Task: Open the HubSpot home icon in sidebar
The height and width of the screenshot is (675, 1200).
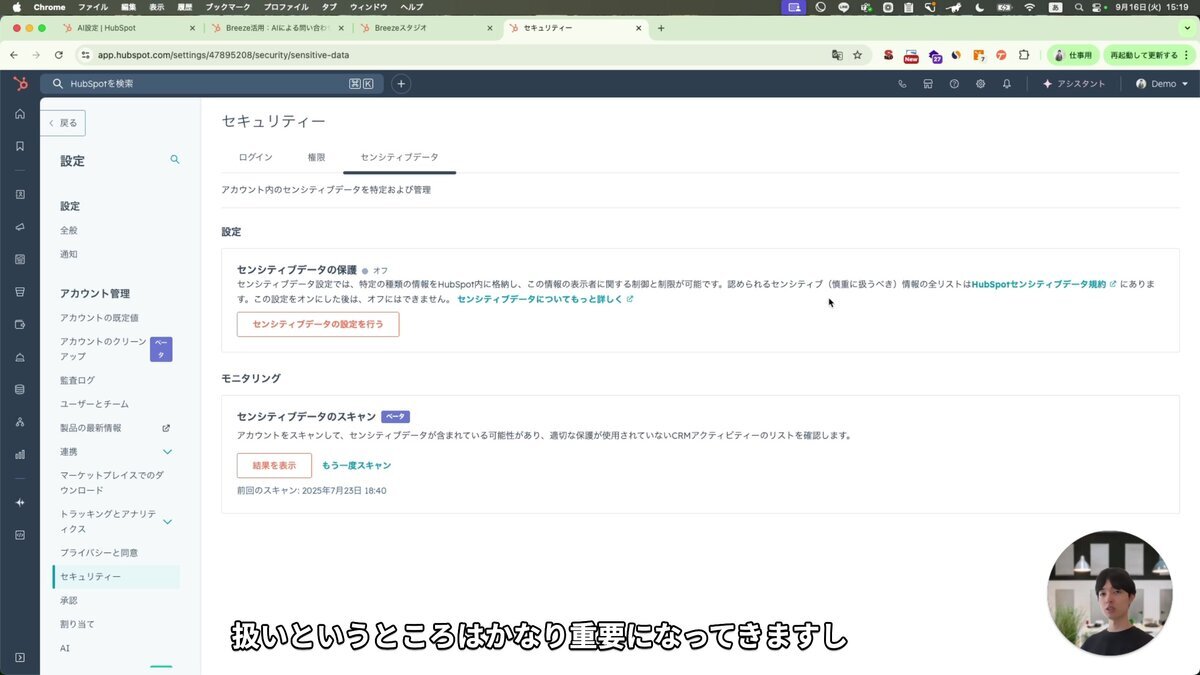Action: [20, 114]
